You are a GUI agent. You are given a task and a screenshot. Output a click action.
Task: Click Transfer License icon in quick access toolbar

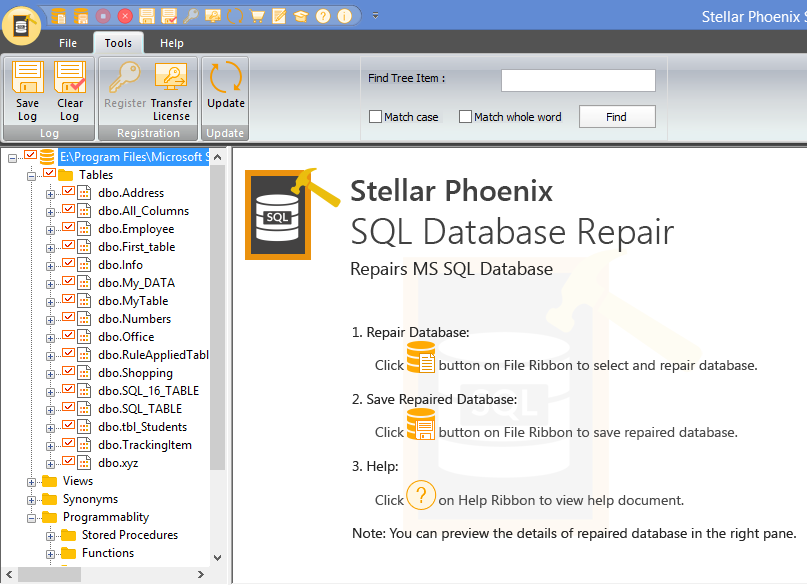coord(213,16)
